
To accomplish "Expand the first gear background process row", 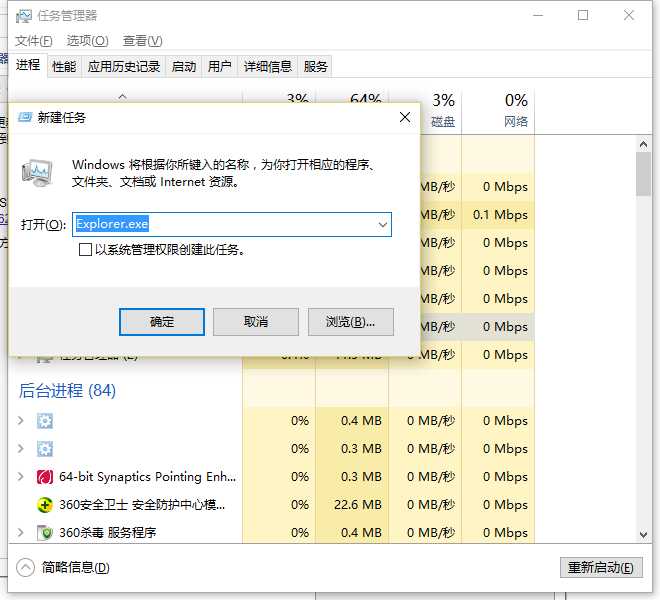I will tap(21, 421).
